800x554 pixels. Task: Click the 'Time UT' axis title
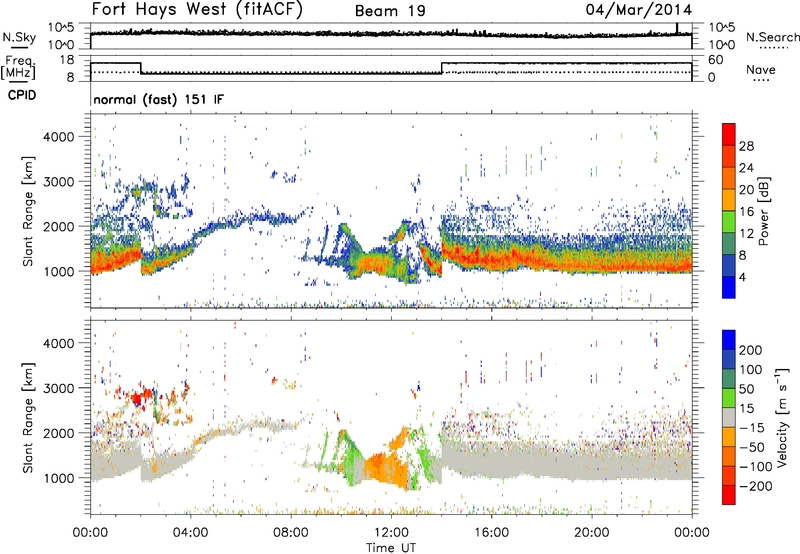391,547
